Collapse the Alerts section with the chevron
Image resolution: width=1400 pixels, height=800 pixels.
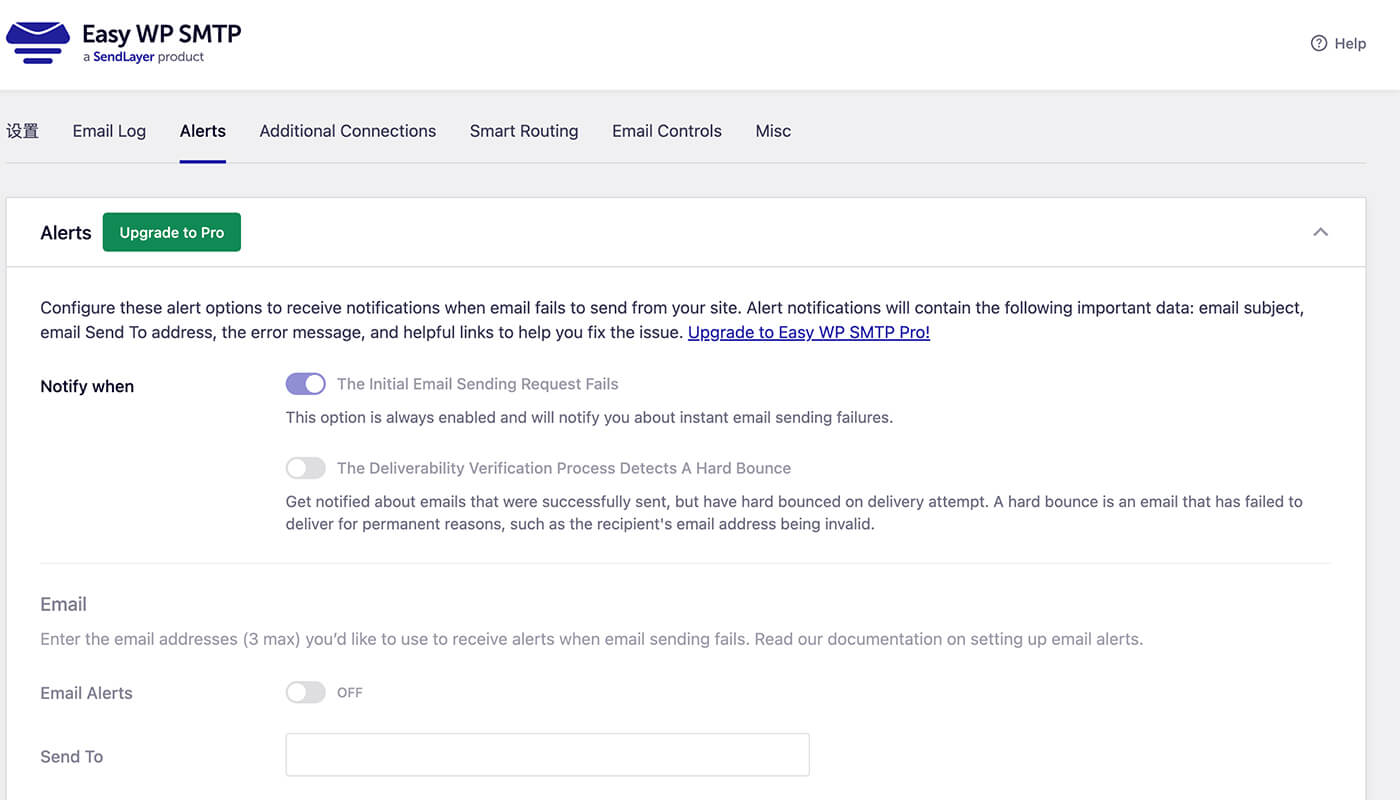click(1320, 232)
